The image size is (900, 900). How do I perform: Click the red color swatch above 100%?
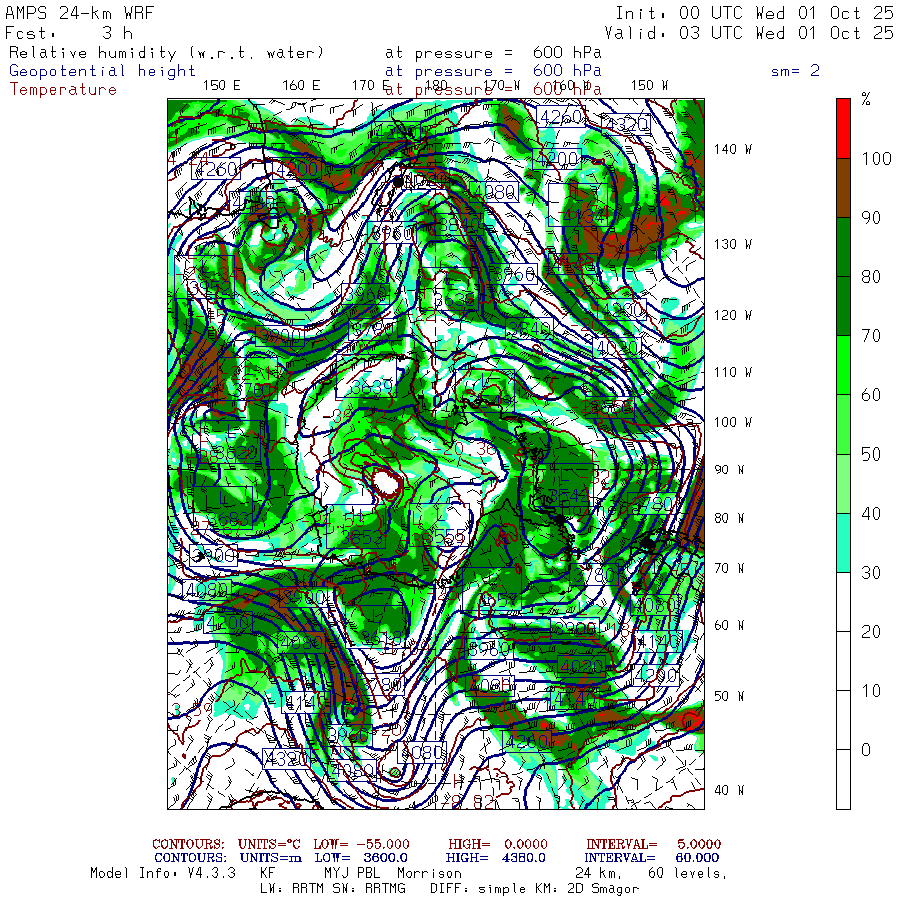click(x=843, y=129)
